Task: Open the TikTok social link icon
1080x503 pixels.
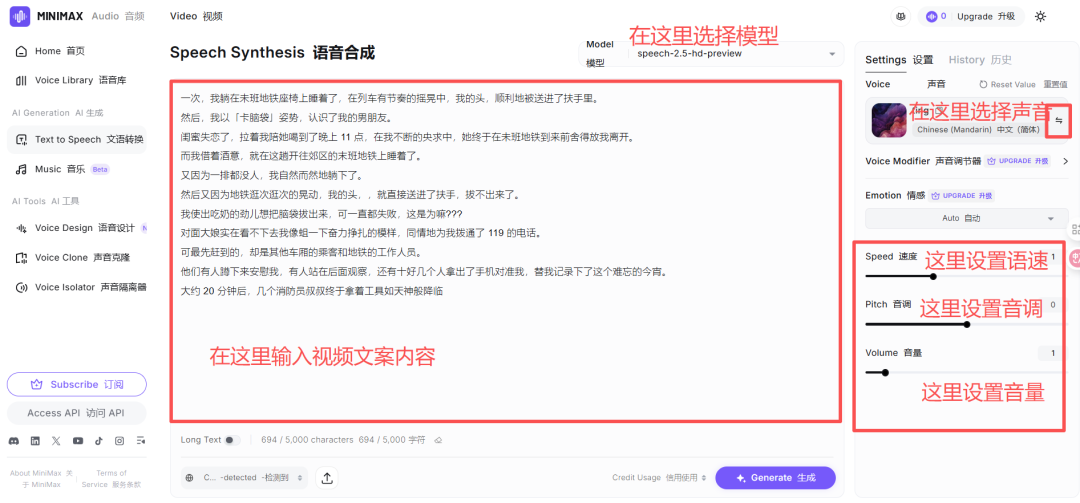Action: pos(98,440)
